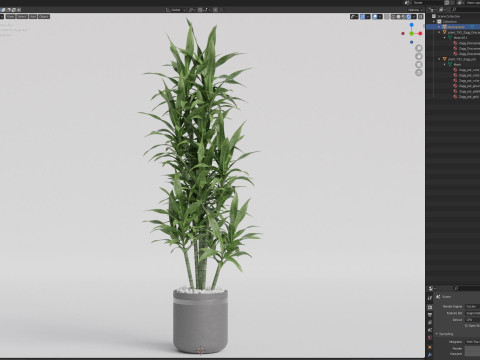Image resolution: width=480 pixels, height=360 pixels.
Task: Switch to material preview shading
Action: pyautogui.click(x=403, y=17)
